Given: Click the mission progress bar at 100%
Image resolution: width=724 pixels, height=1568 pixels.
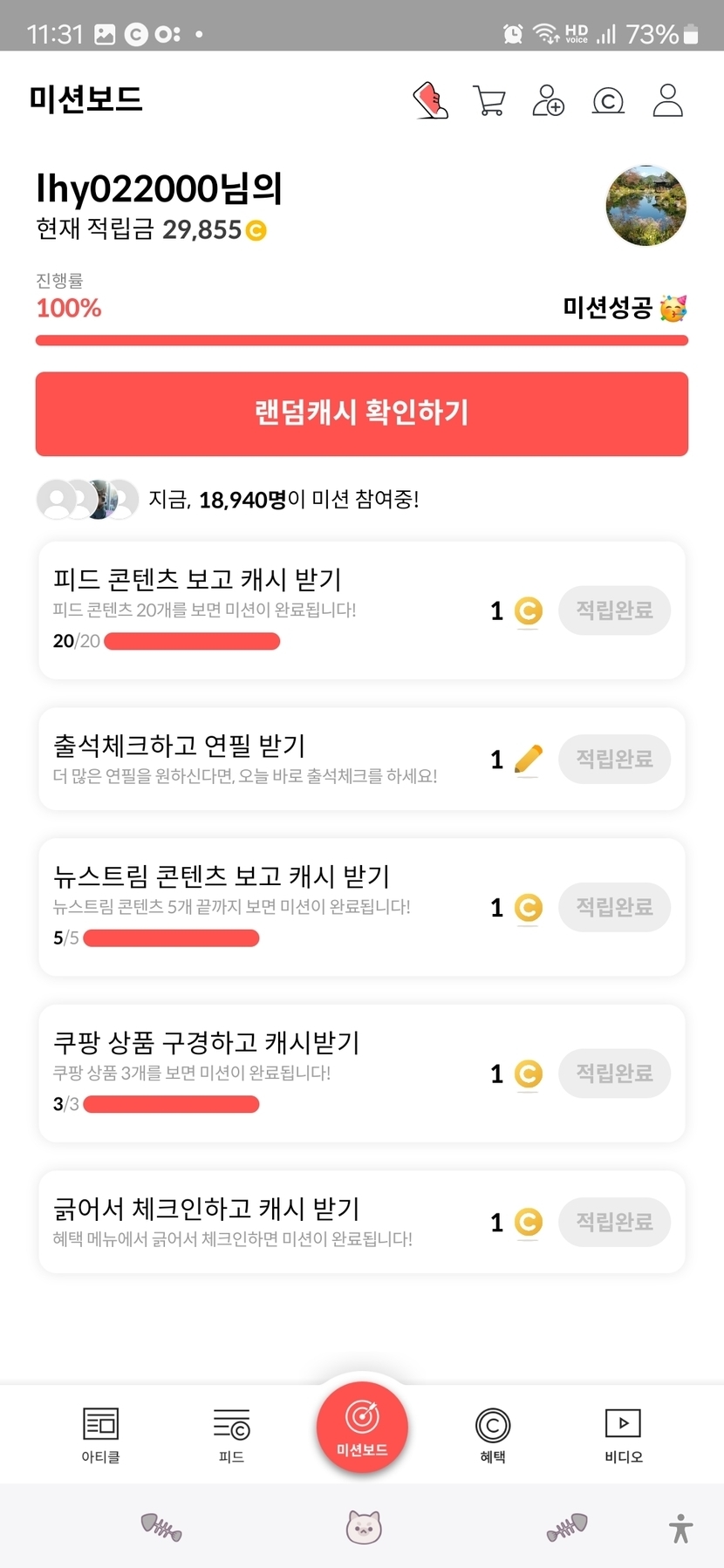Looking at the screenshot, I should (x=362, y=340).
